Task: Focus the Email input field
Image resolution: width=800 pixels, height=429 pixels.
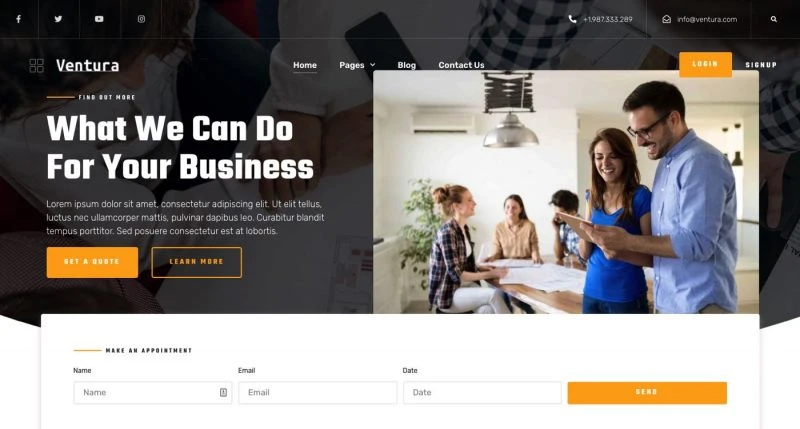Action: tap(317, 393)
